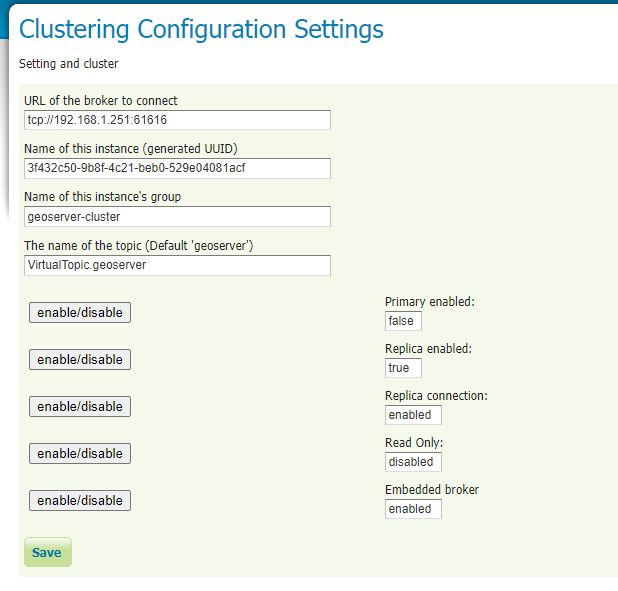
Task: Select the Read Only status field
Action: point(413,462)
